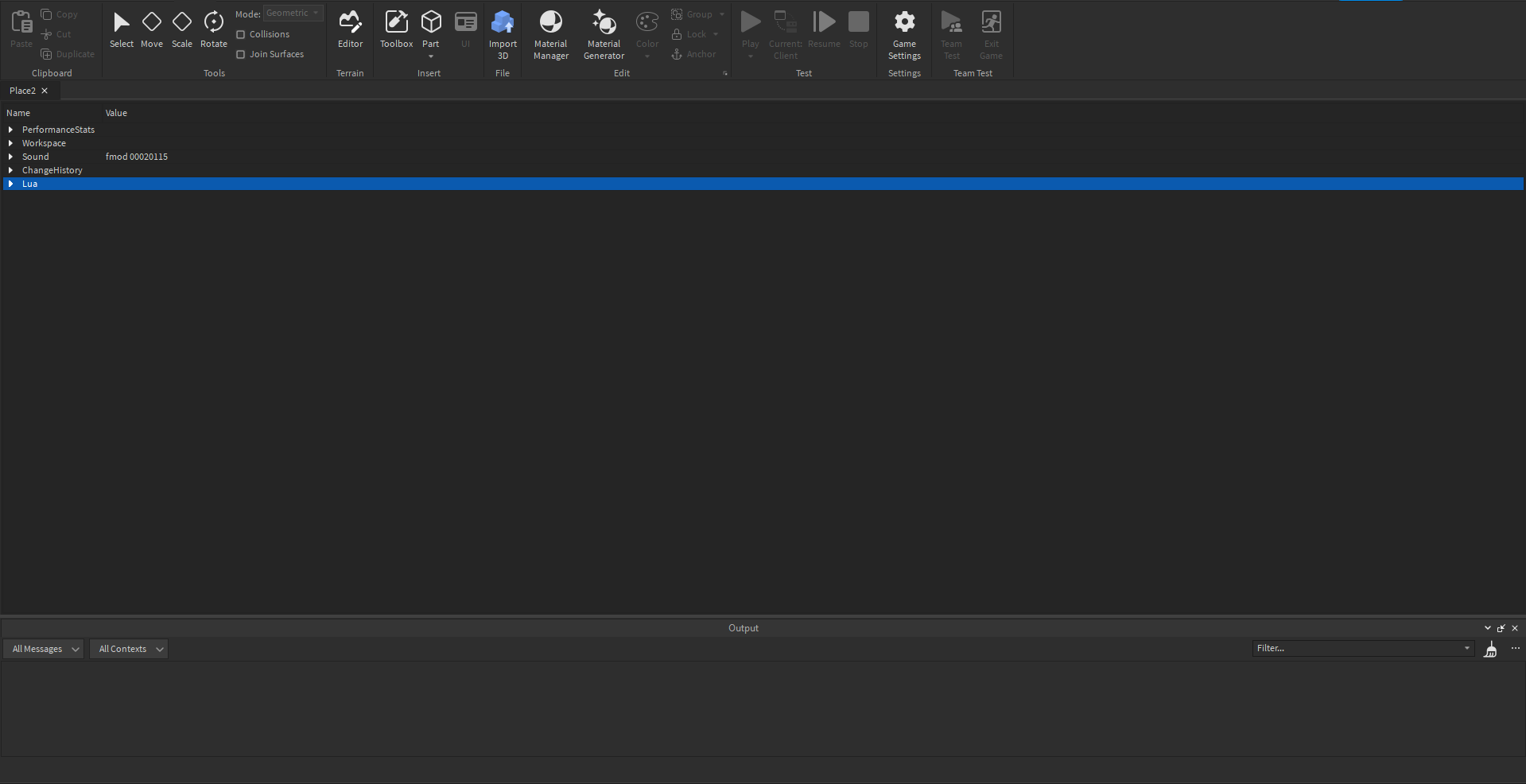Switch to the Place2 tab
The image size is (1526, 784).
coord(21,90)
